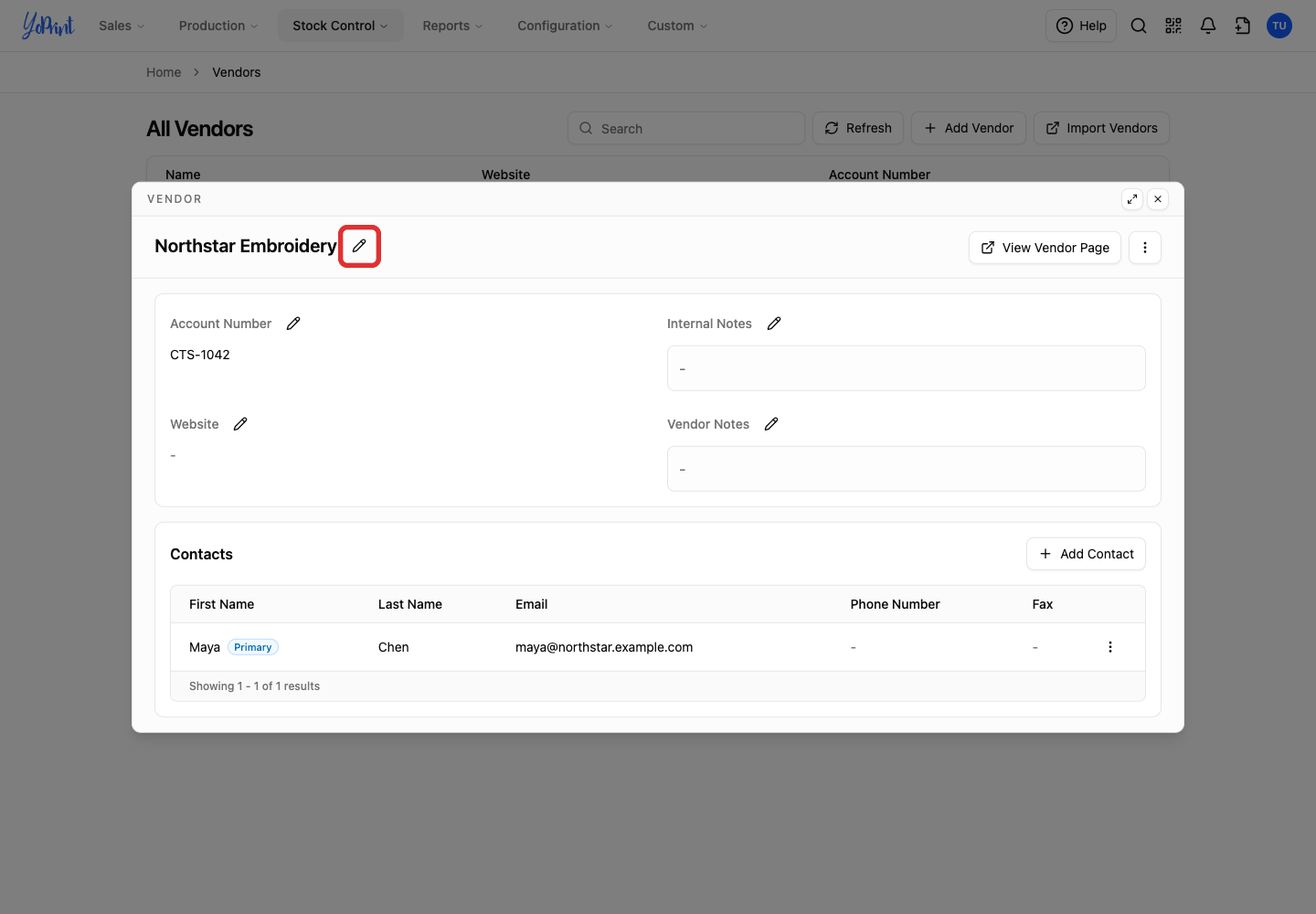Click the Showing 1 - 1 of 1 results text
Viewport: 1316px width, 914px height.
[x=255, y=686]
